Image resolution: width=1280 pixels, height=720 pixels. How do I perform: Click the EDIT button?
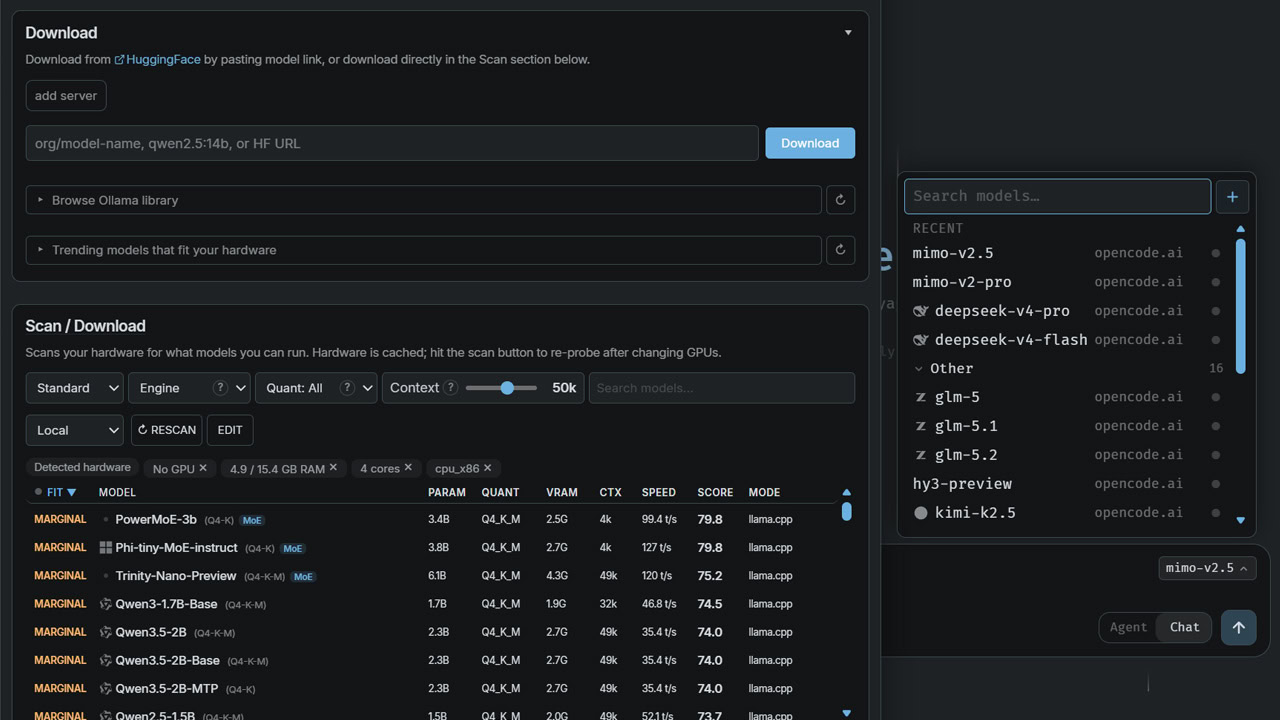click(230, 430)
